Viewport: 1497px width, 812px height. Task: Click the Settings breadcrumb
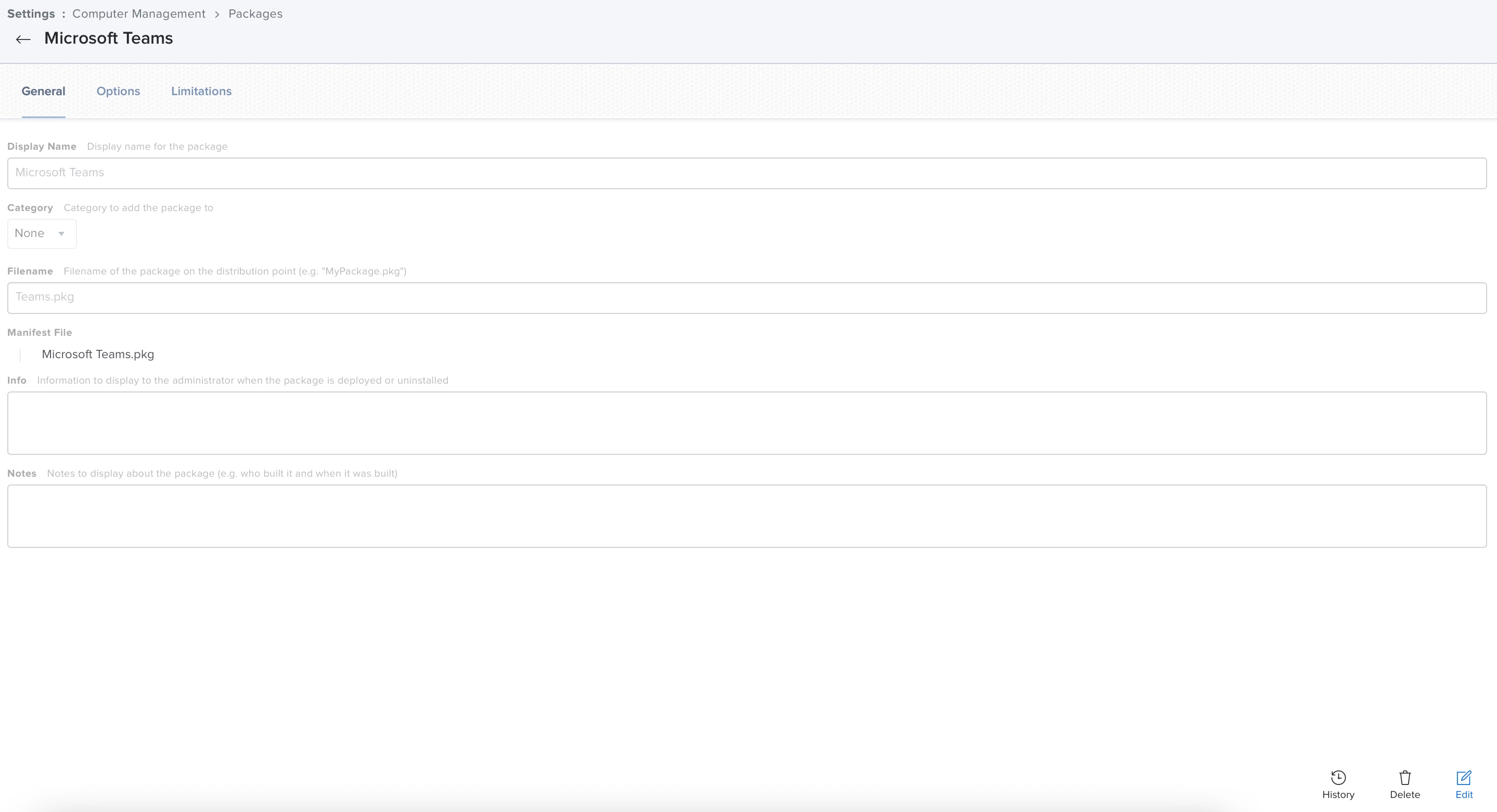point(31,14)
